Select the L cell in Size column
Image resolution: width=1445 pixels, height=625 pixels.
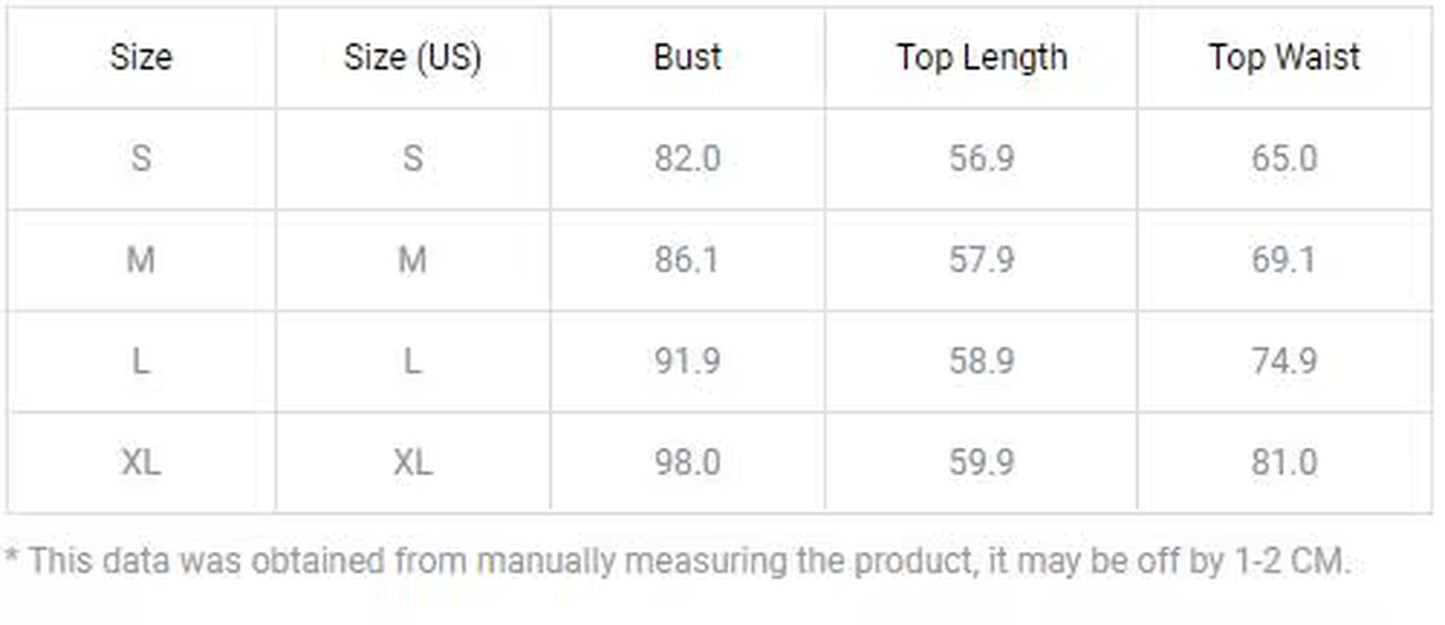click(x=141, y=361)
